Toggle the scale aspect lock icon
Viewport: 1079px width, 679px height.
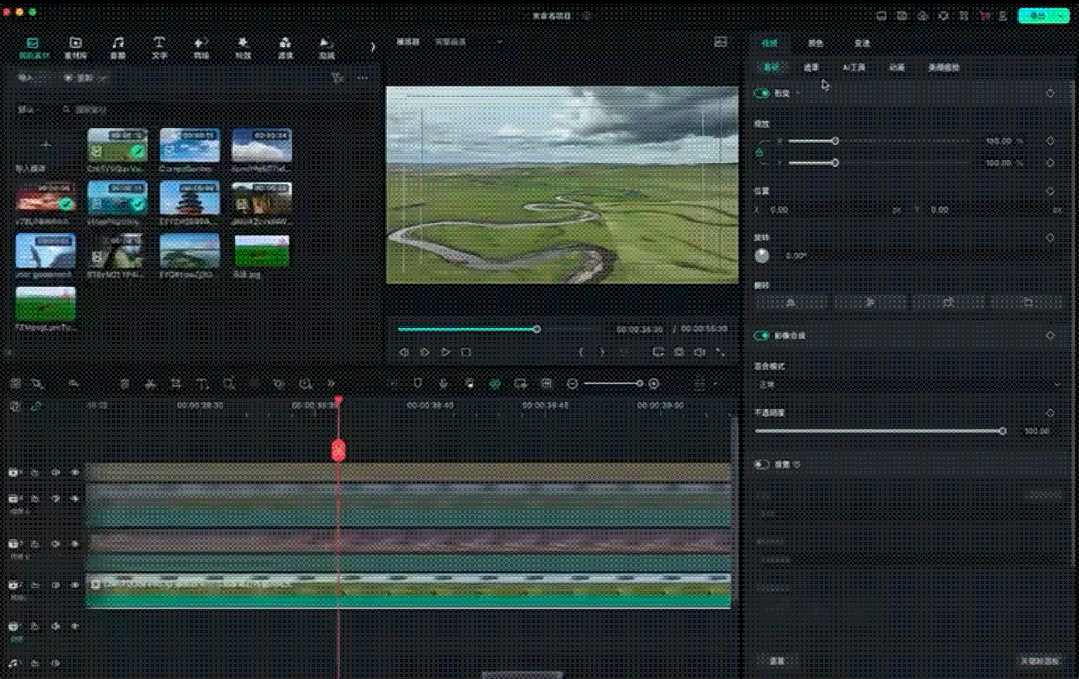click(x=760, y=152)
